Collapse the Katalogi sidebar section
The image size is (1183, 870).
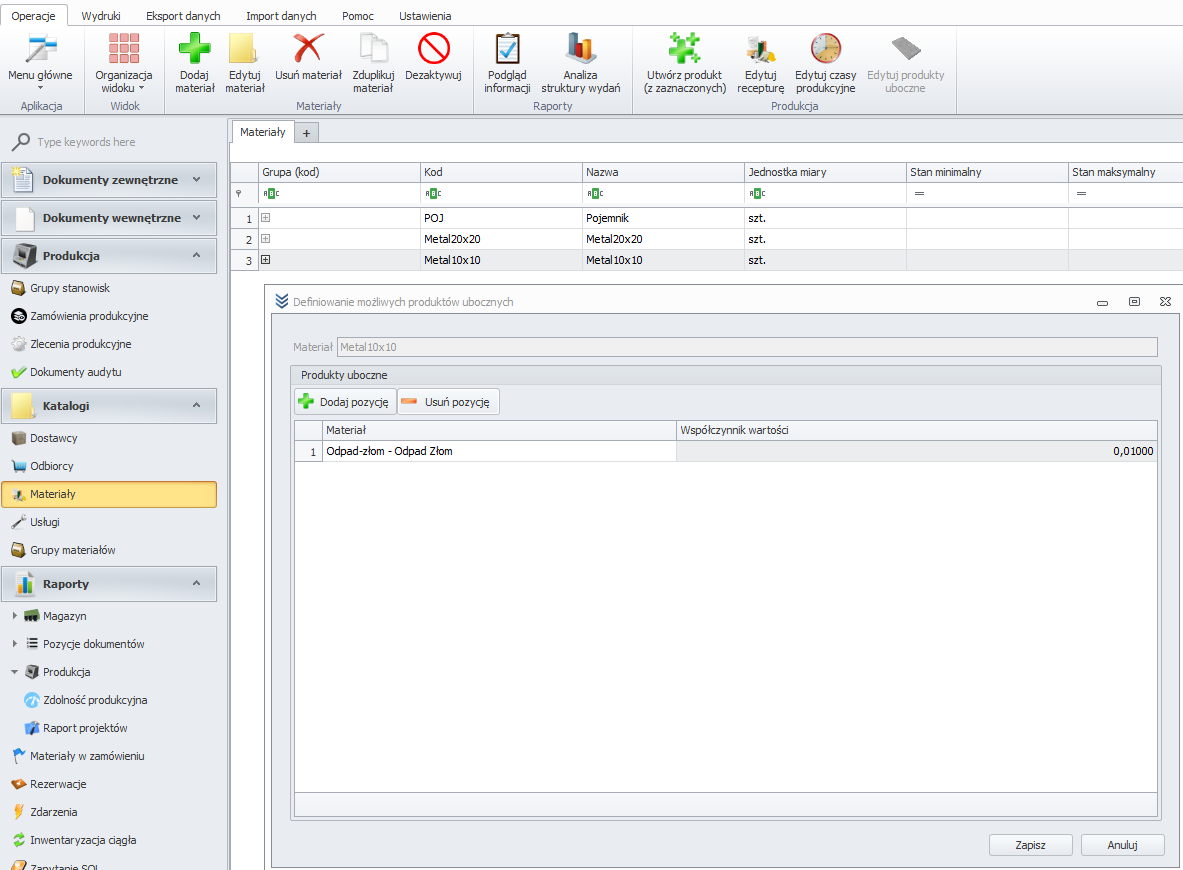(109, 406)
